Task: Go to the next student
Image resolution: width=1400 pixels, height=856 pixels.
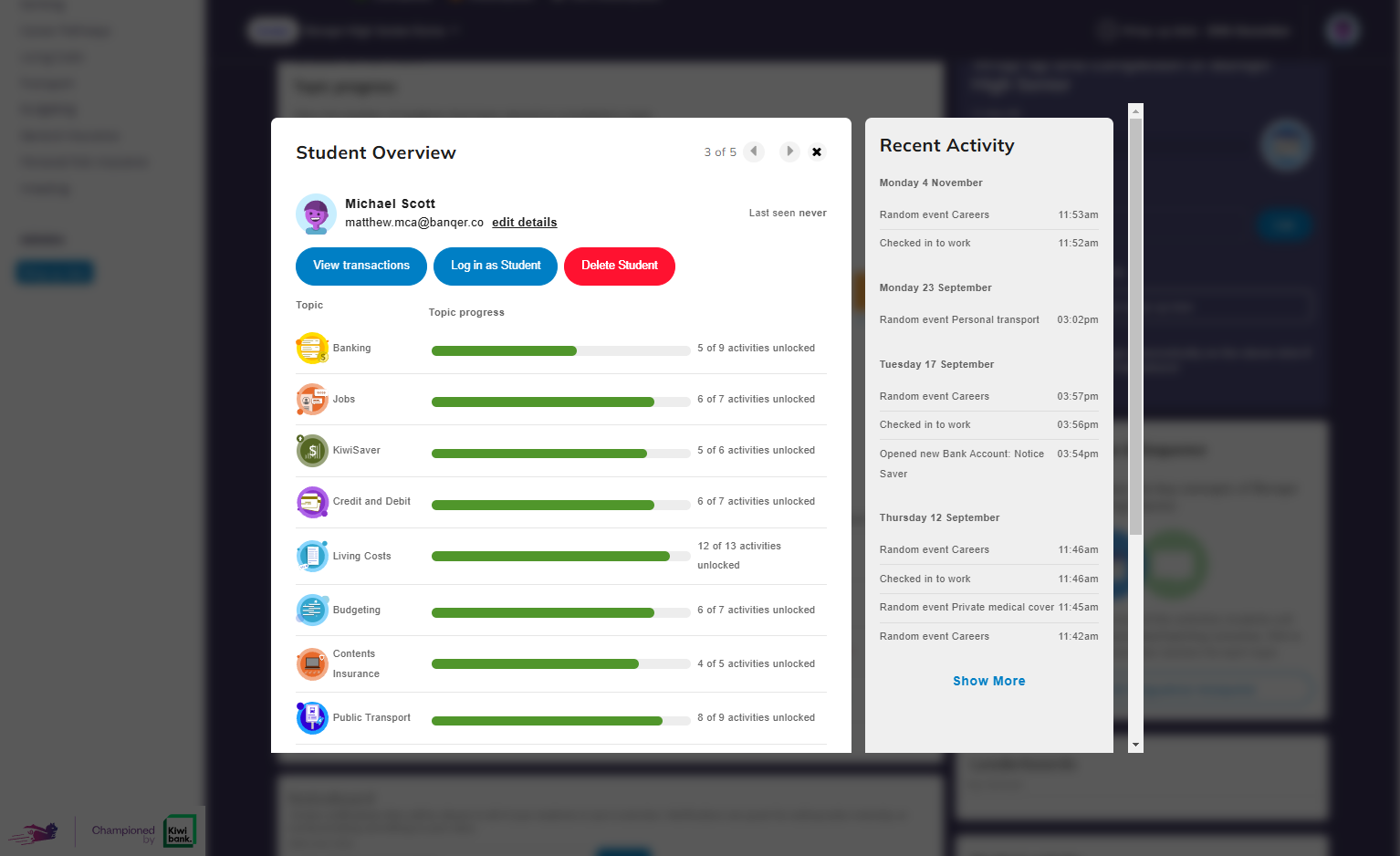Action: (x=789, y=151)
